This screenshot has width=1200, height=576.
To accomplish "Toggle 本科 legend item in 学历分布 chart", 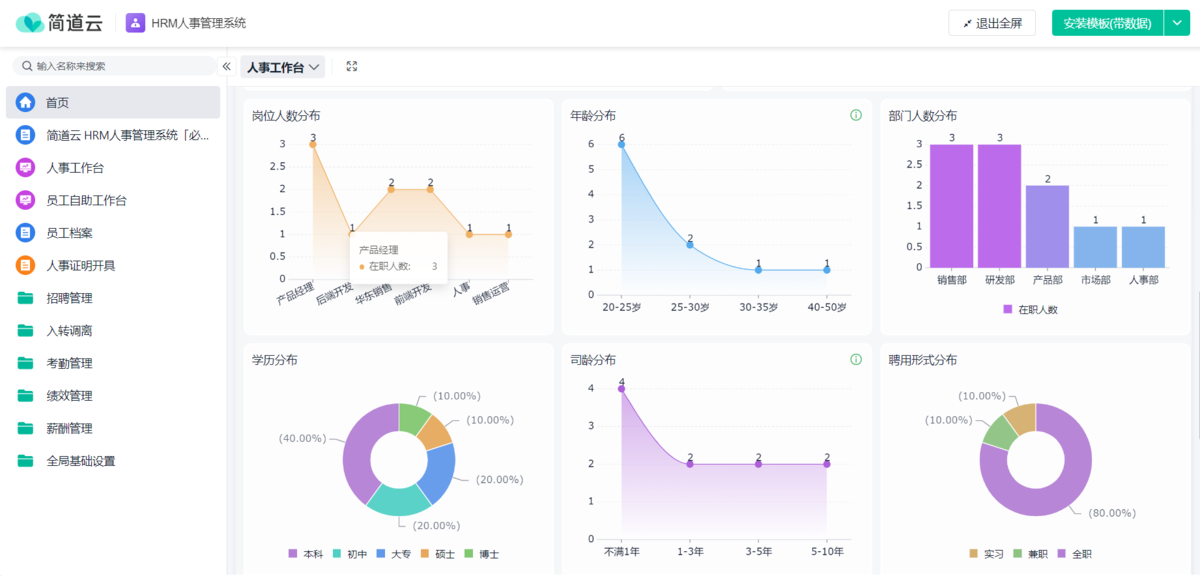I will point(306,553).
